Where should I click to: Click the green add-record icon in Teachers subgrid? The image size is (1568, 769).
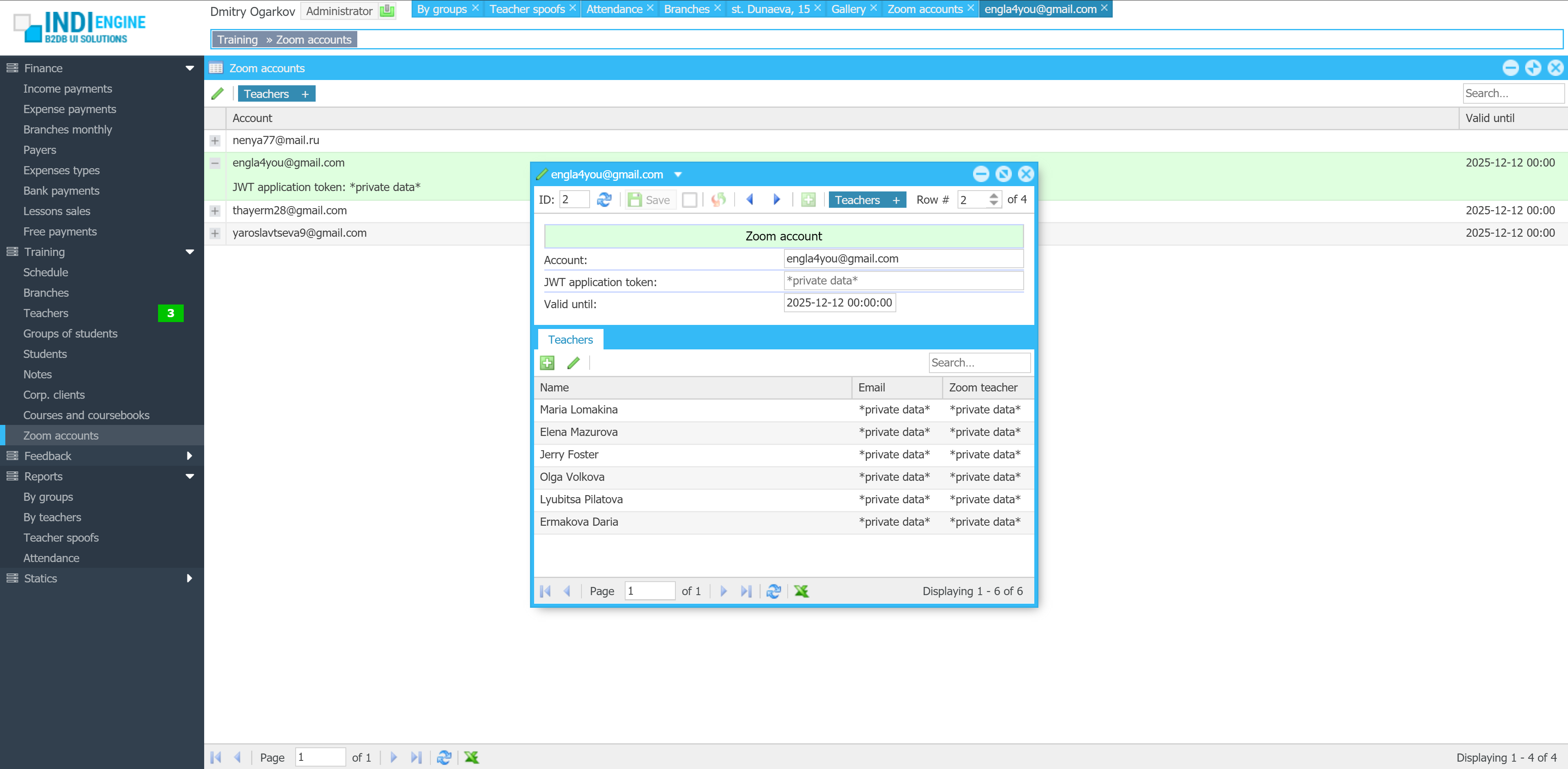[x=547, y=363]
